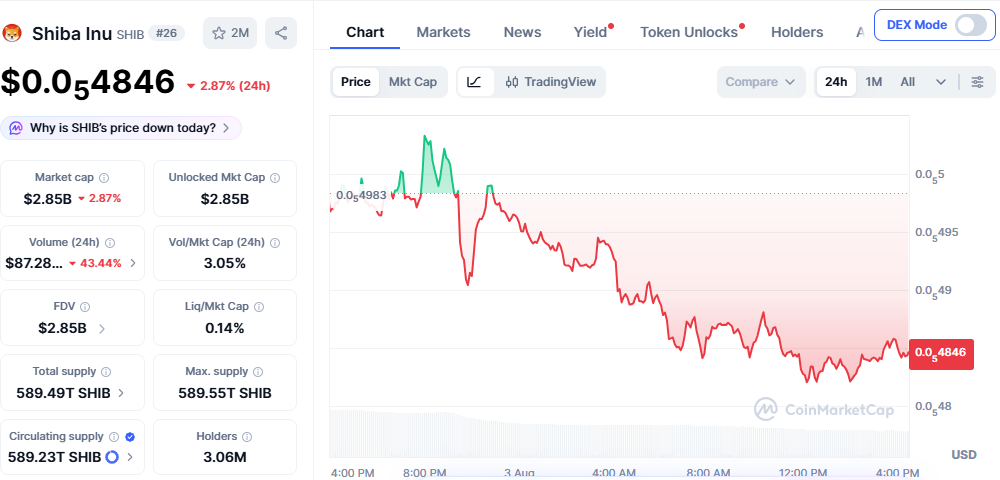Click the blue verified badge on Circulating supply
1000x480 pixels.
(x=129, y=437)
